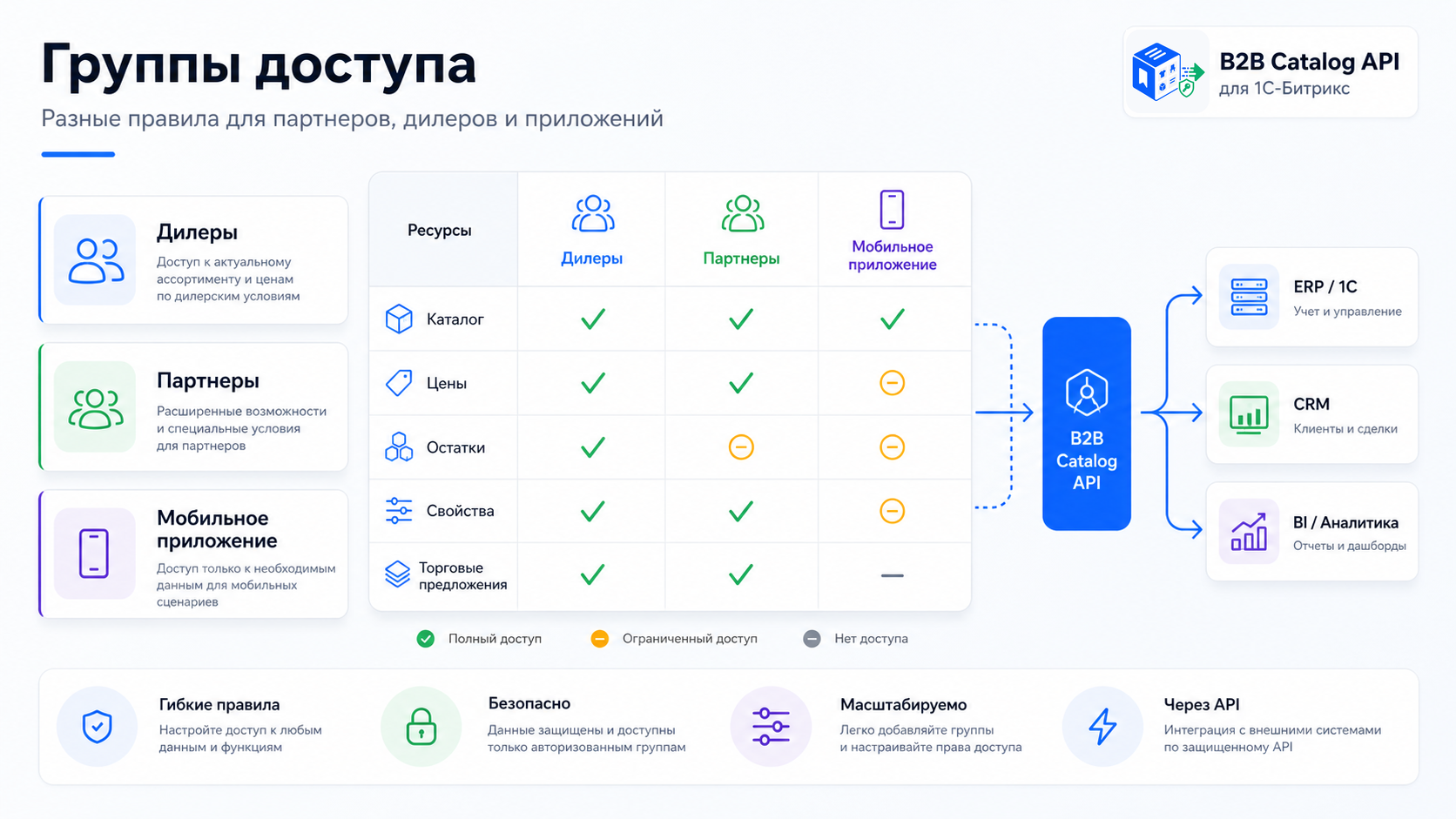Click the checkmark for Каталог under Дилеры
Screen dimensions: 1456x819
(593, 319)
